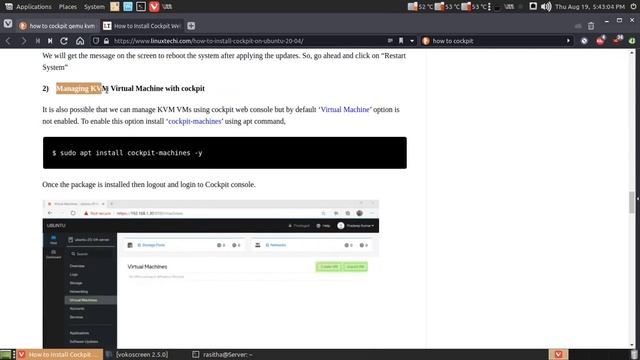Click the gray round extension icon
This screenshot has width=640, height=360.
(x=584, y=41)
